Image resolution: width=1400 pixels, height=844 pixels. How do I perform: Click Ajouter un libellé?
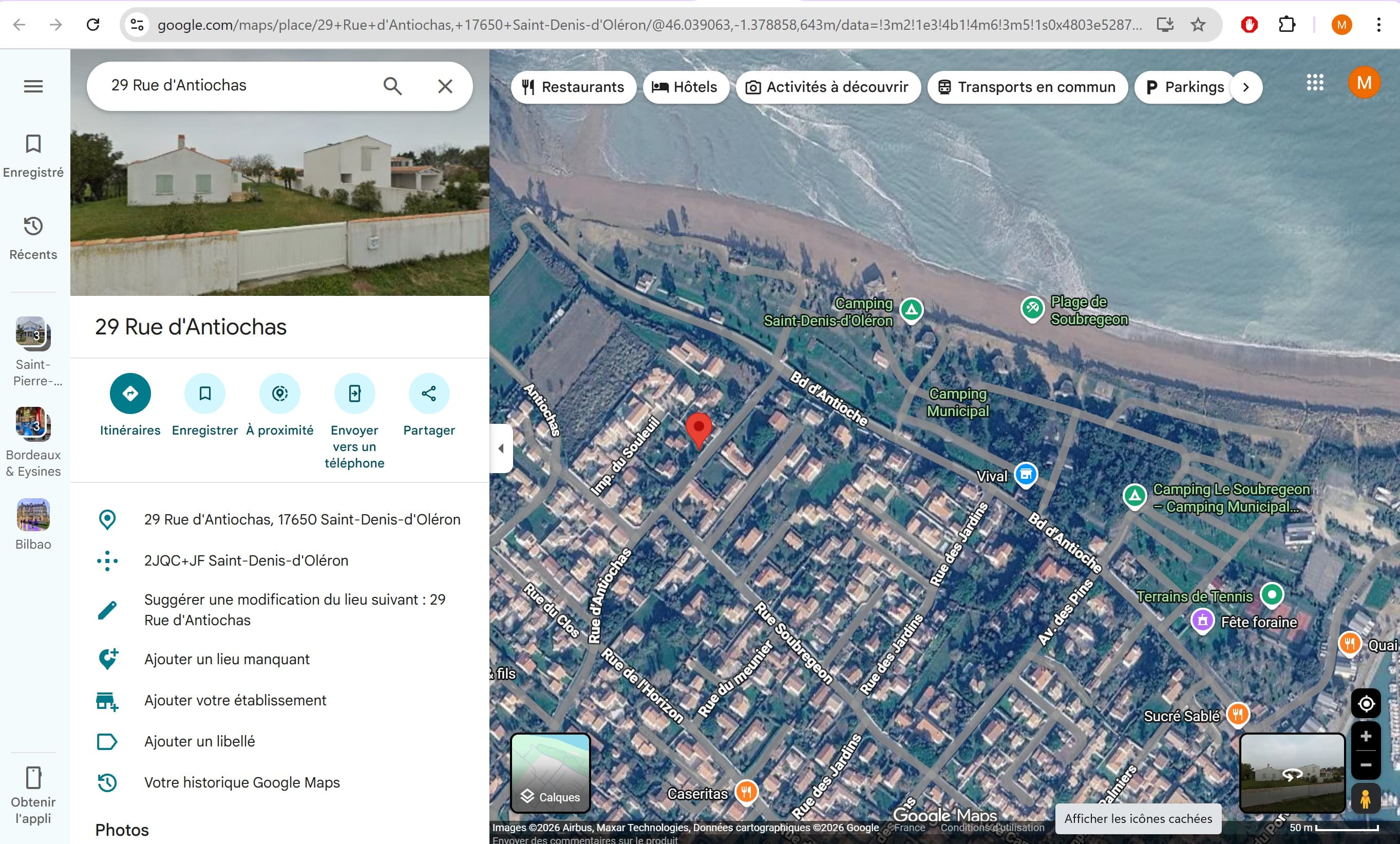point(279,741)
